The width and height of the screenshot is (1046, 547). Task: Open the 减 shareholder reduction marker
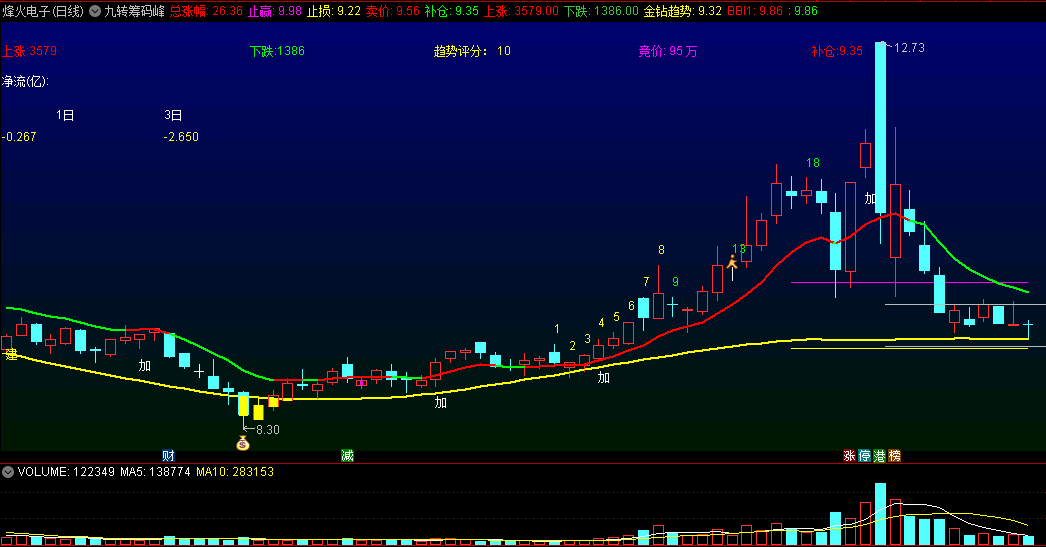click(348, 456)
